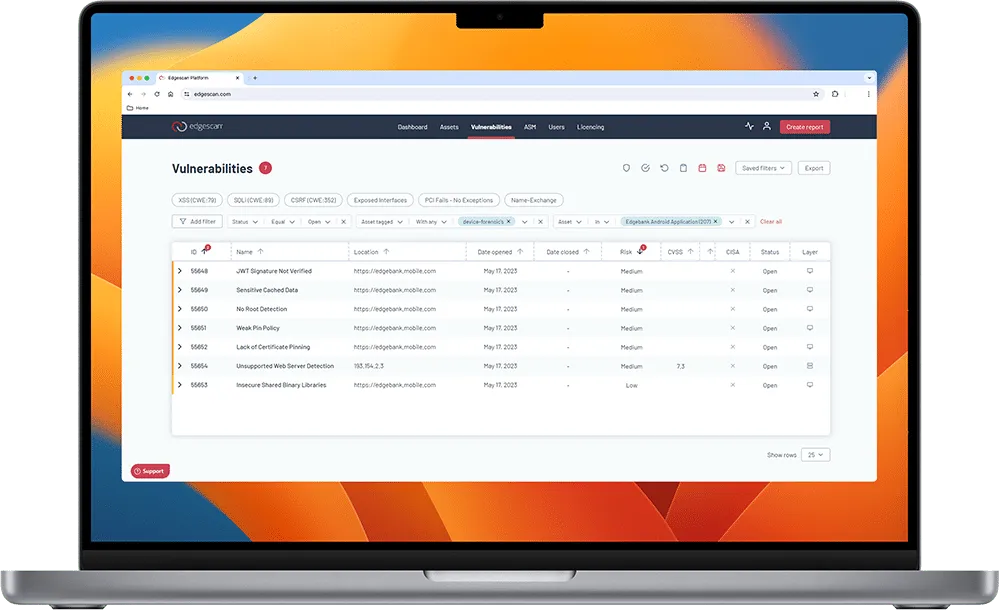Click the undo/refresh arrow toolbar icon
Image resolution: width=1000 pixels, height=610 pixels.
point(665,168)
